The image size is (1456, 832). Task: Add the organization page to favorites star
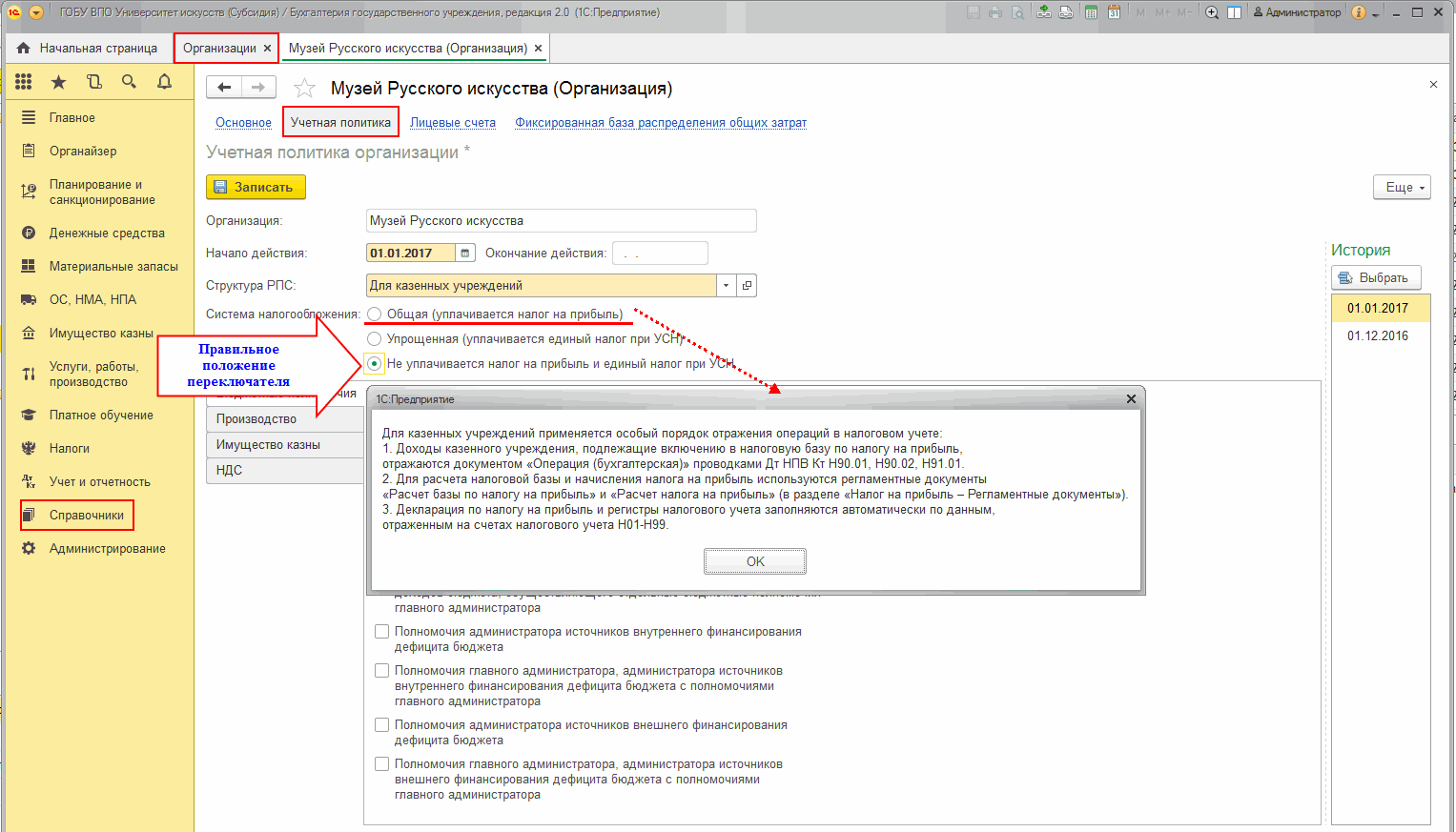(x=304, y=89)
